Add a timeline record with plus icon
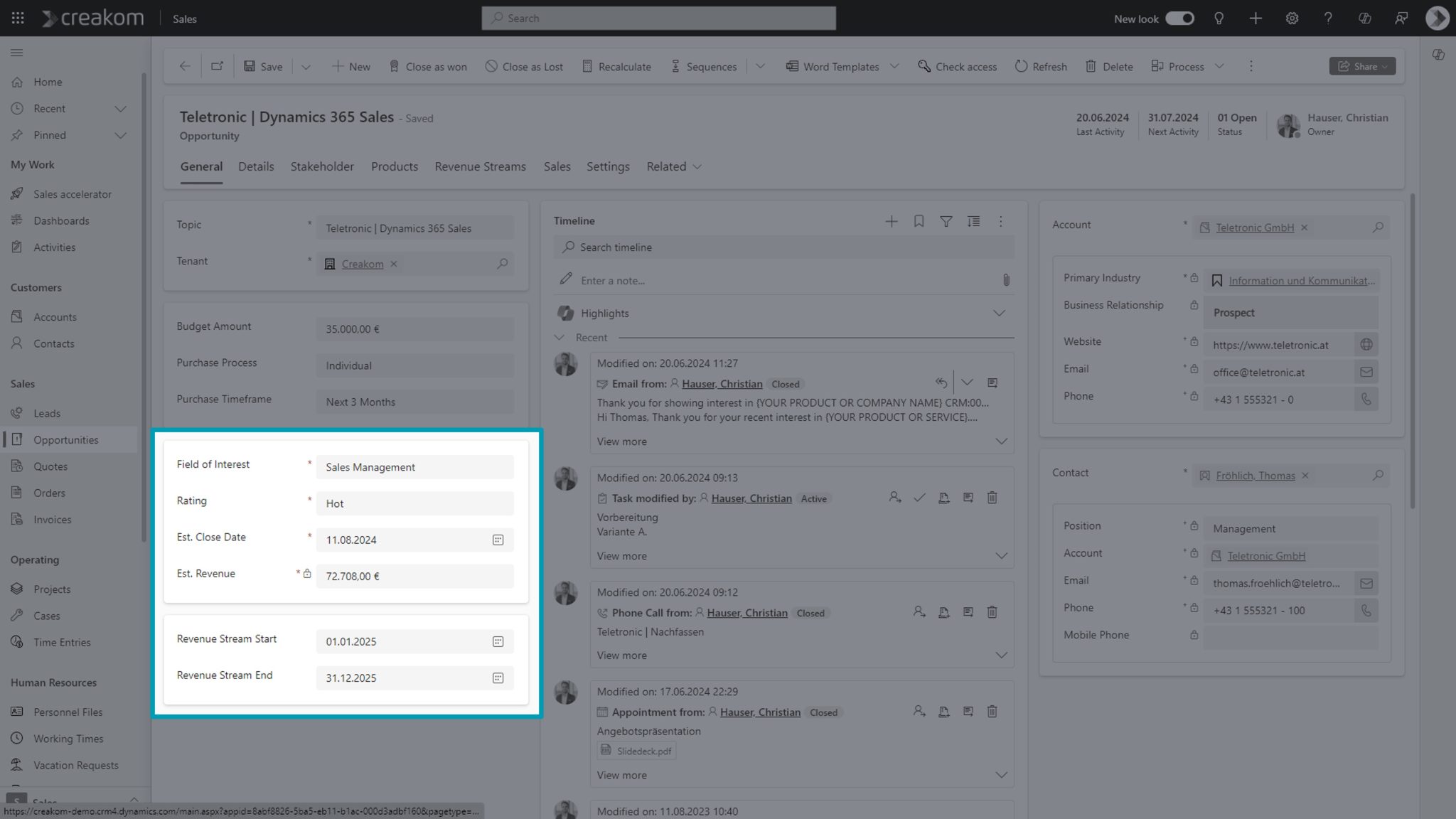The image size is (1456, 819). pyautogui.click(x=891, y=221)
